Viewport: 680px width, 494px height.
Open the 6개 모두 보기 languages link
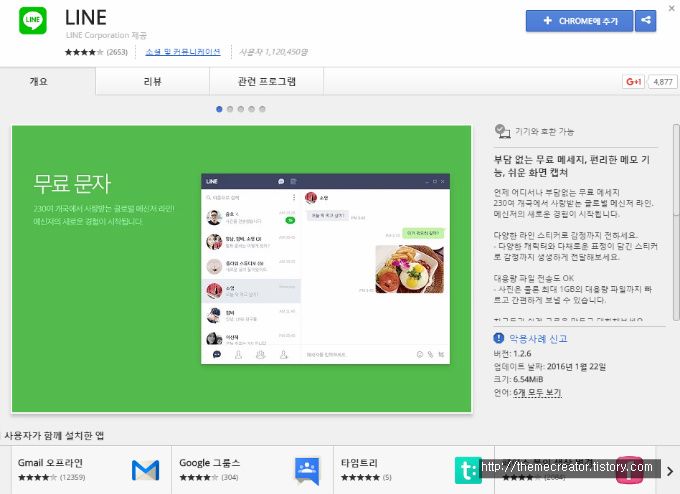537,393
